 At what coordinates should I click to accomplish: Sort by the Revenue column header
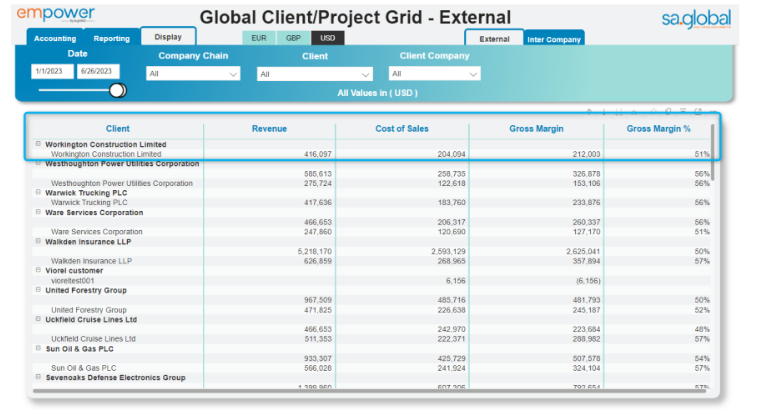click(x=269, y=128)
